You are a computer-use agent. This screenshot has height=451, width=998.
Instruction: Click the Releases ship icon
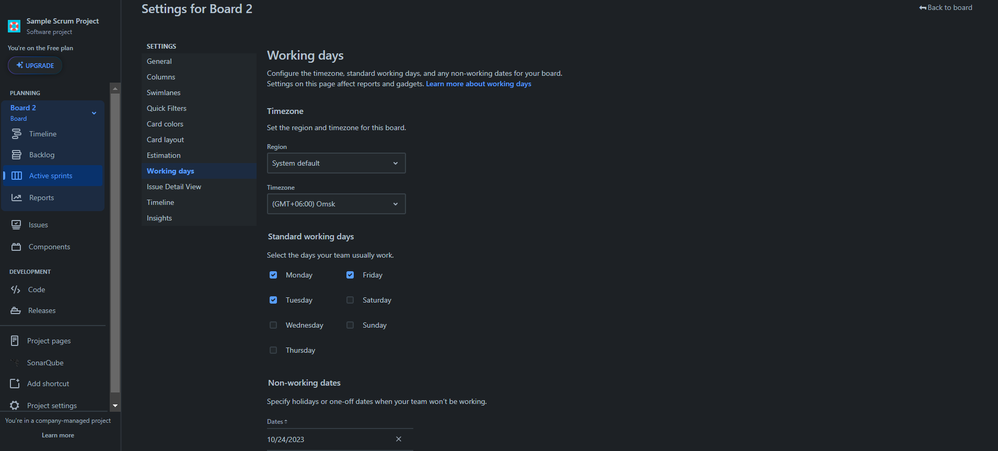[16, 311]
